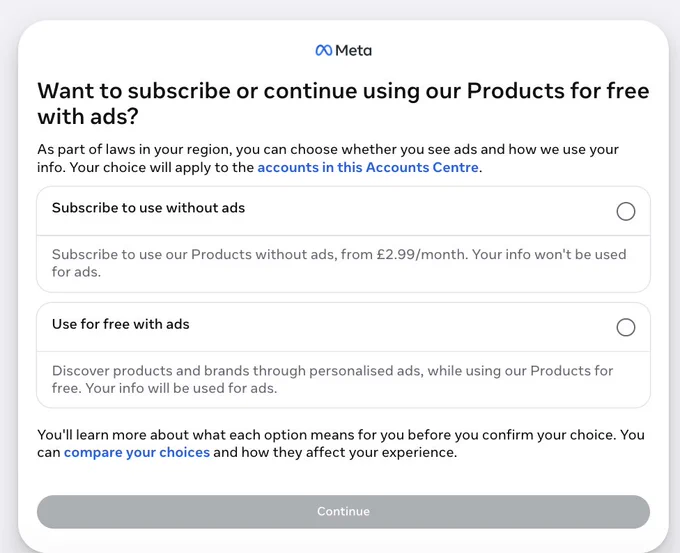Click the £2.99/month subscription description text
Image resolution: width=680 pixels, height=553 pixels.
coord(339,263)
